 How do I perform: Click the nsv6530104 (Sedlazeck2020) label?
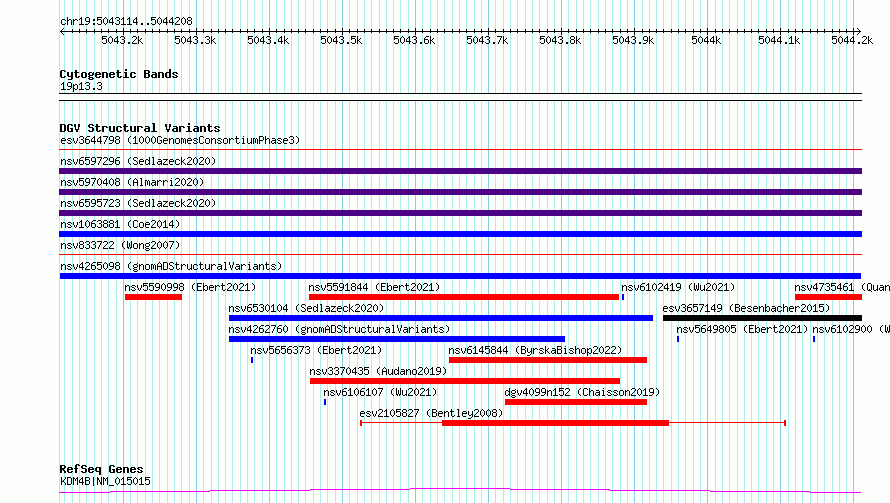306,308
